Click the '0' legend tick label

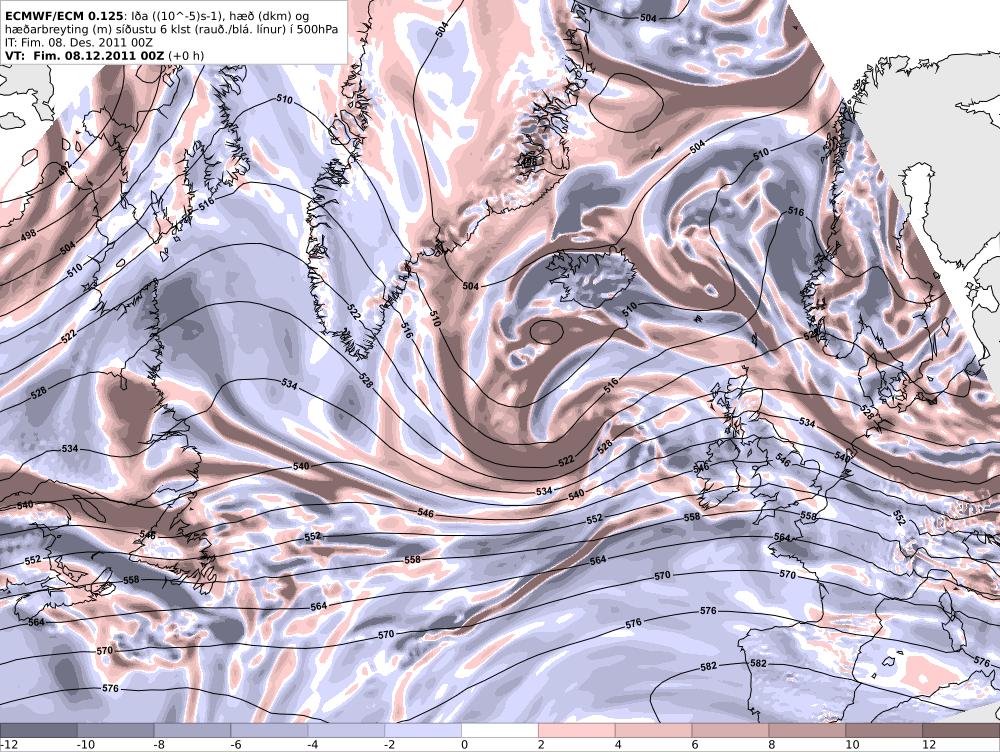click(x=465, y=744)
